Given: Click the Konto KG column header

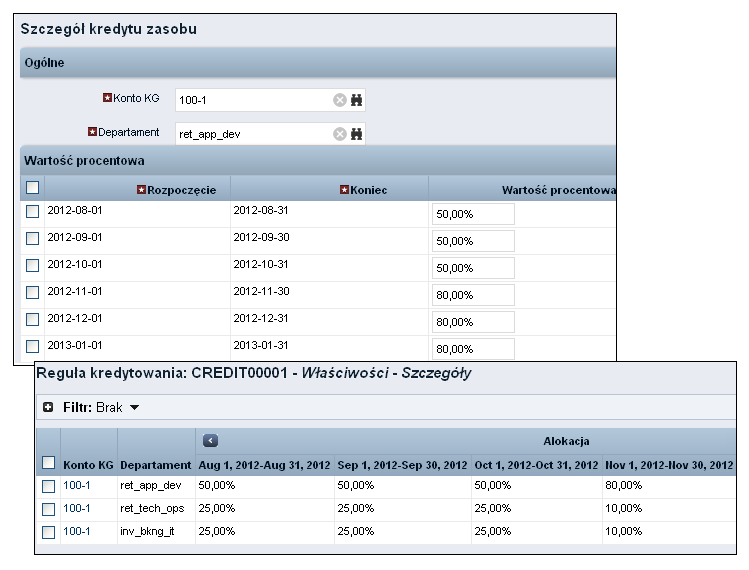Looking at the screenshot, I should point(88,465).
